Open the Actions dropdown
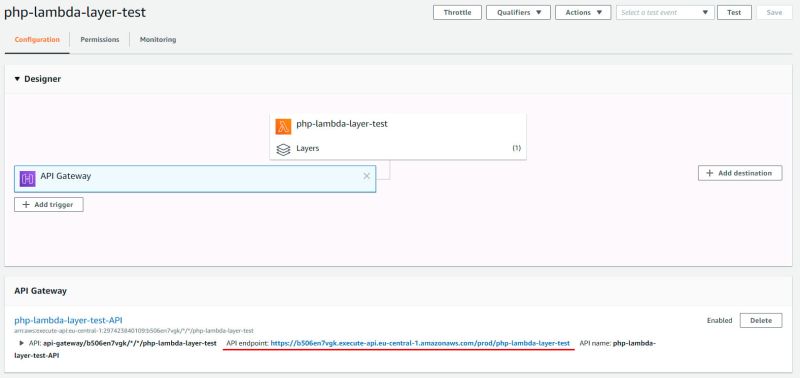 point(583,12)
